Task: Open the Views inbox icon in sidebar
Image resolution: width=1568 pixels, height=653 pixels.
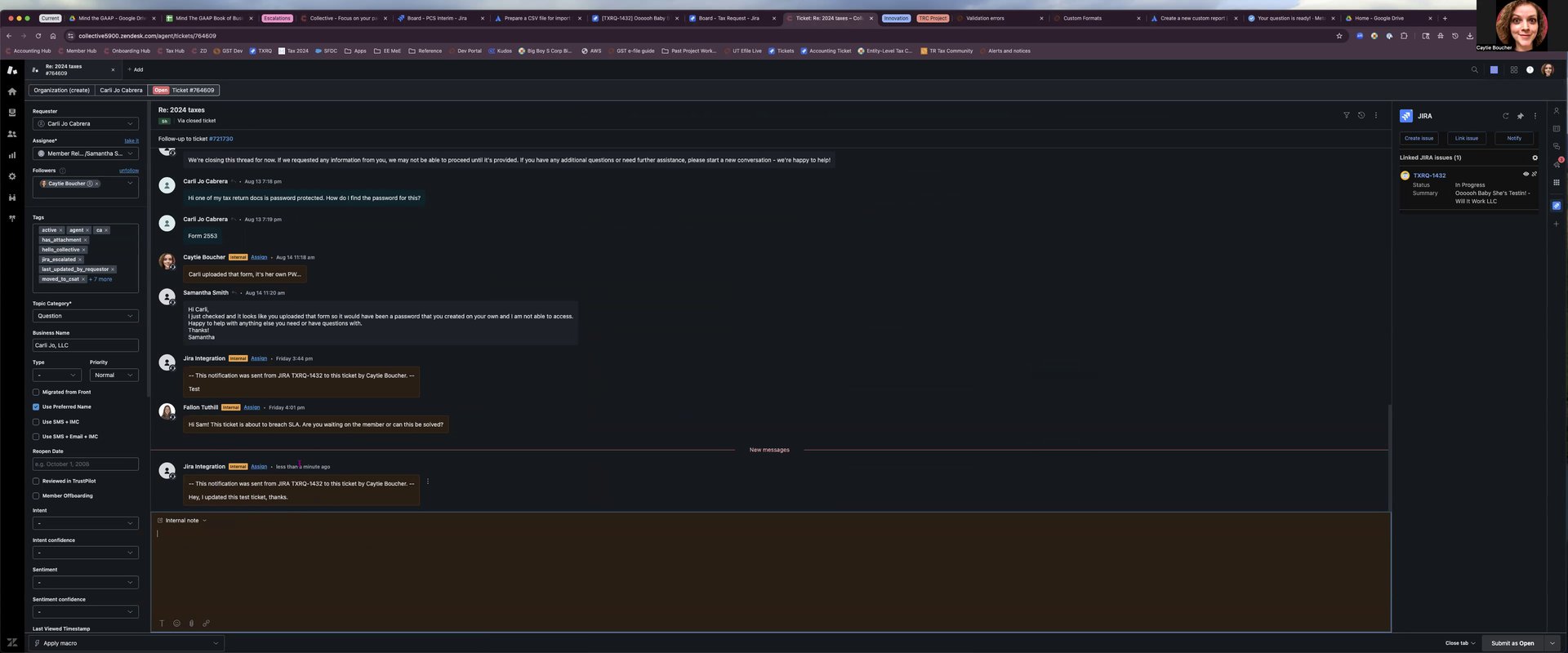Action: (x=11, y=113)
